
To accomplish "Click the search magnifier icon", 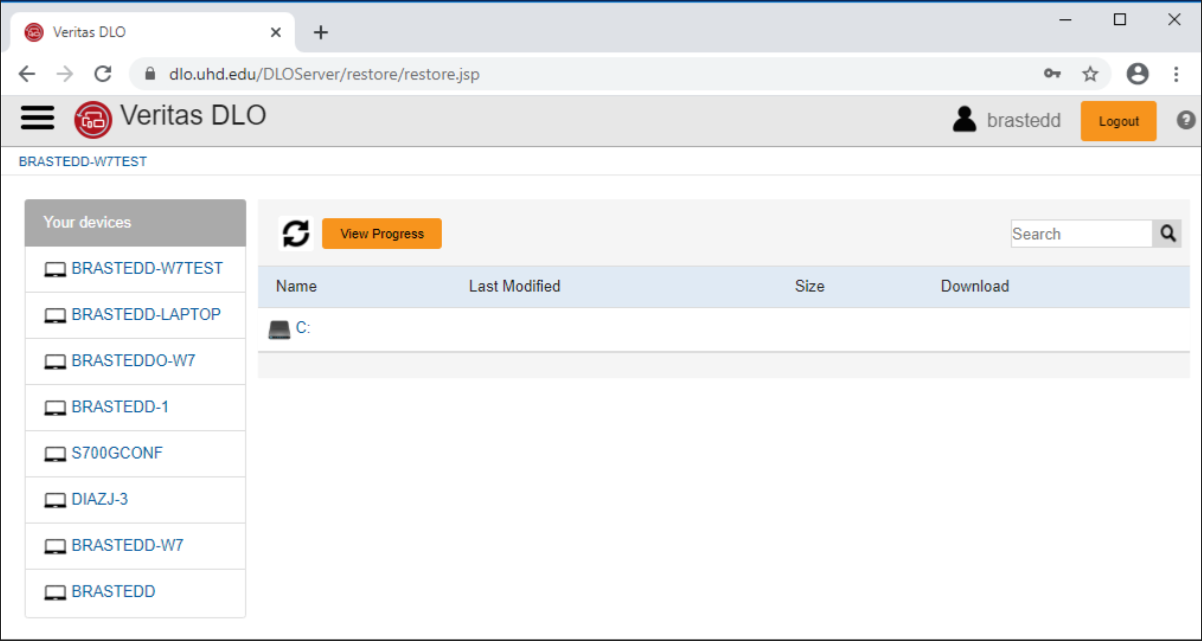I will click(x=1167, y=233).
